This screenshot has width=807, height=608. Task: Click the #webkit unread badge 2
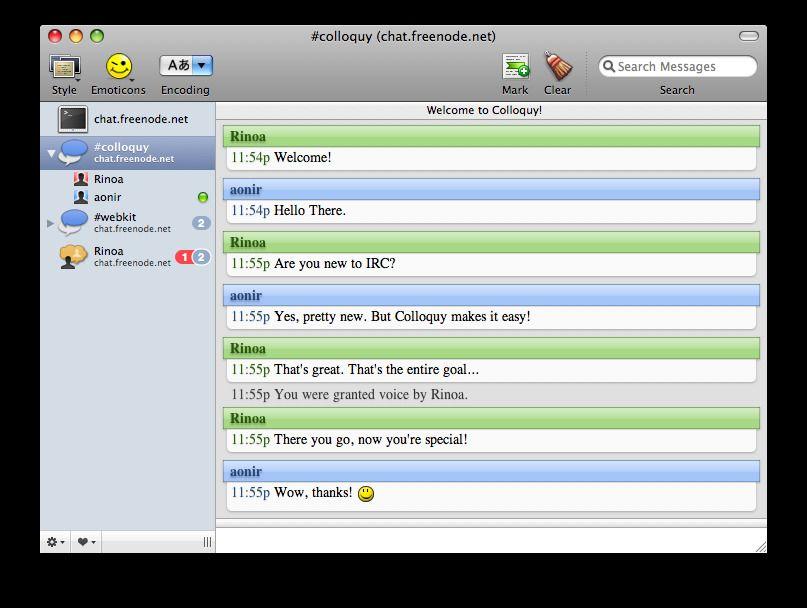coord(201,223)
